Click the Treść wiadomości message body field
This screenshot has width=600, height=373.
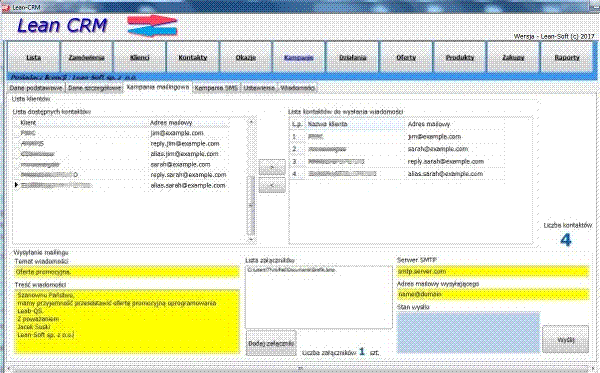point(127,321)
